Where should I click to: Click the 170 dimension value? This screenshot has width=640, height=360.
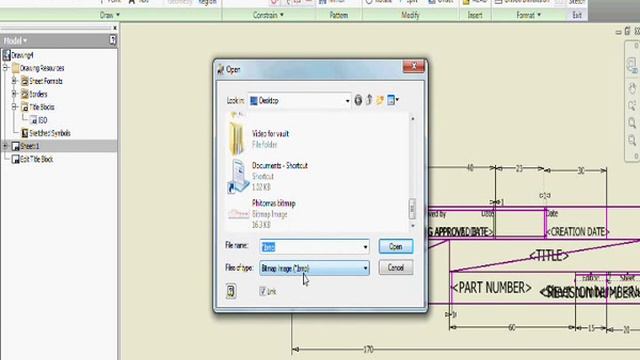point(368,349)
